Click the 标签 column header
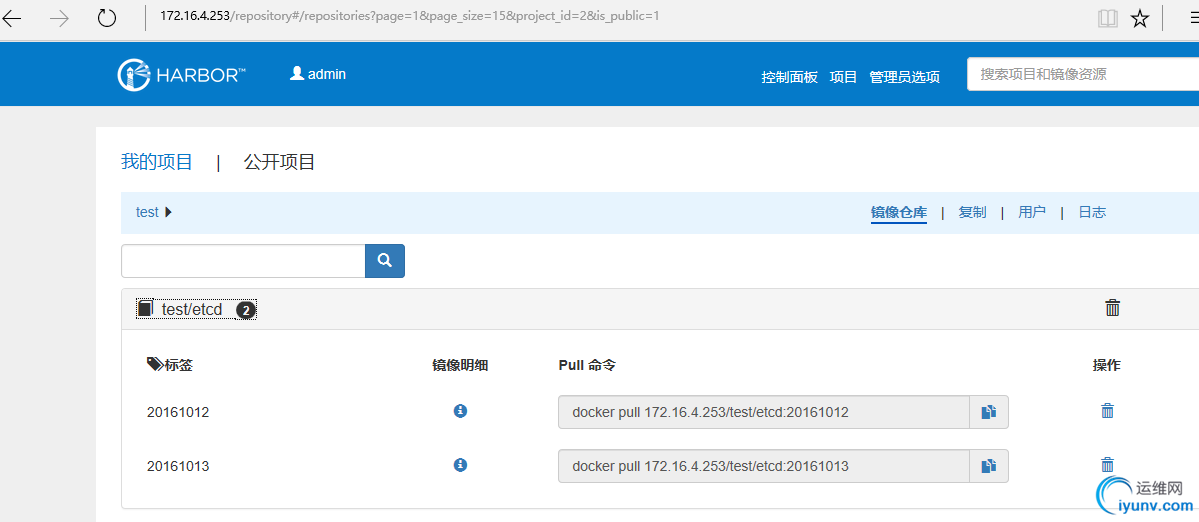 [x=170, y=365]
